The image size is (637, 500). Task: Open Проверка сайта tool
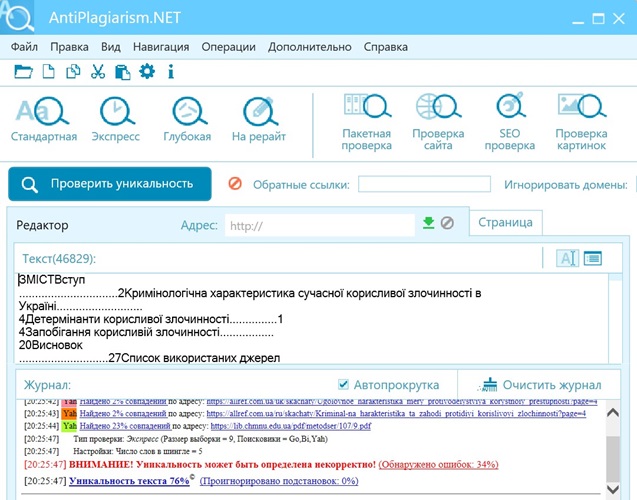click(x=438, y=122)
